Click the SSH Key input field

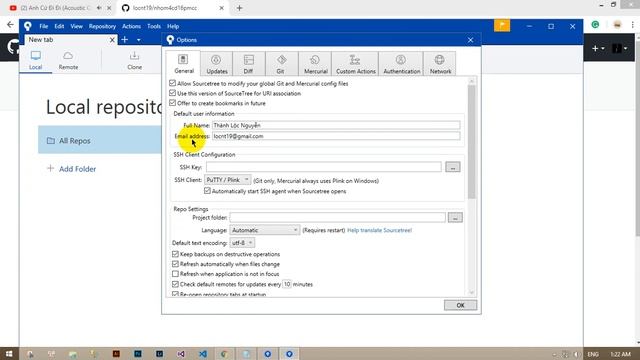(323, 167)
